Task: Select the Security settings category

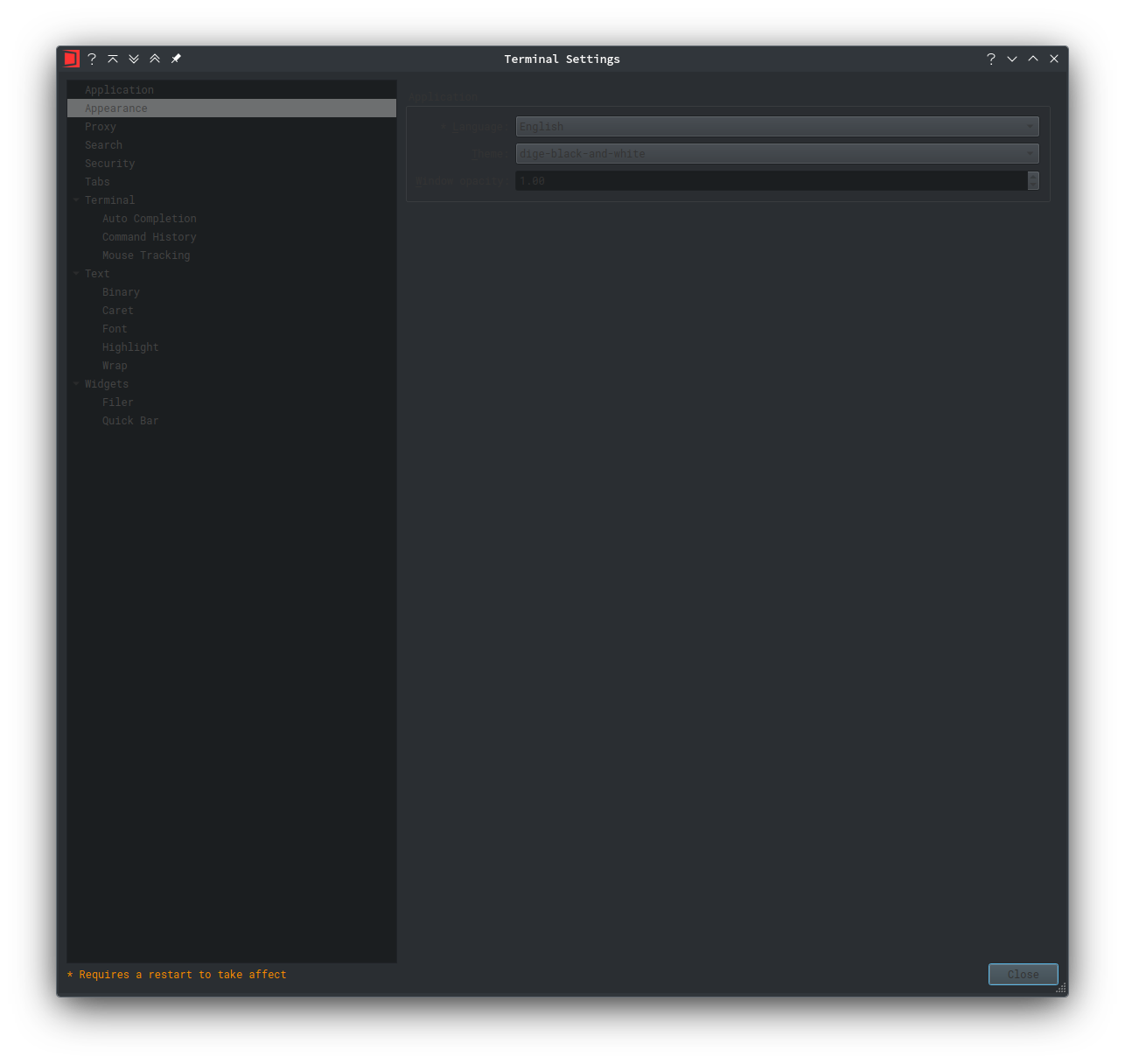Action: [110, 163]
